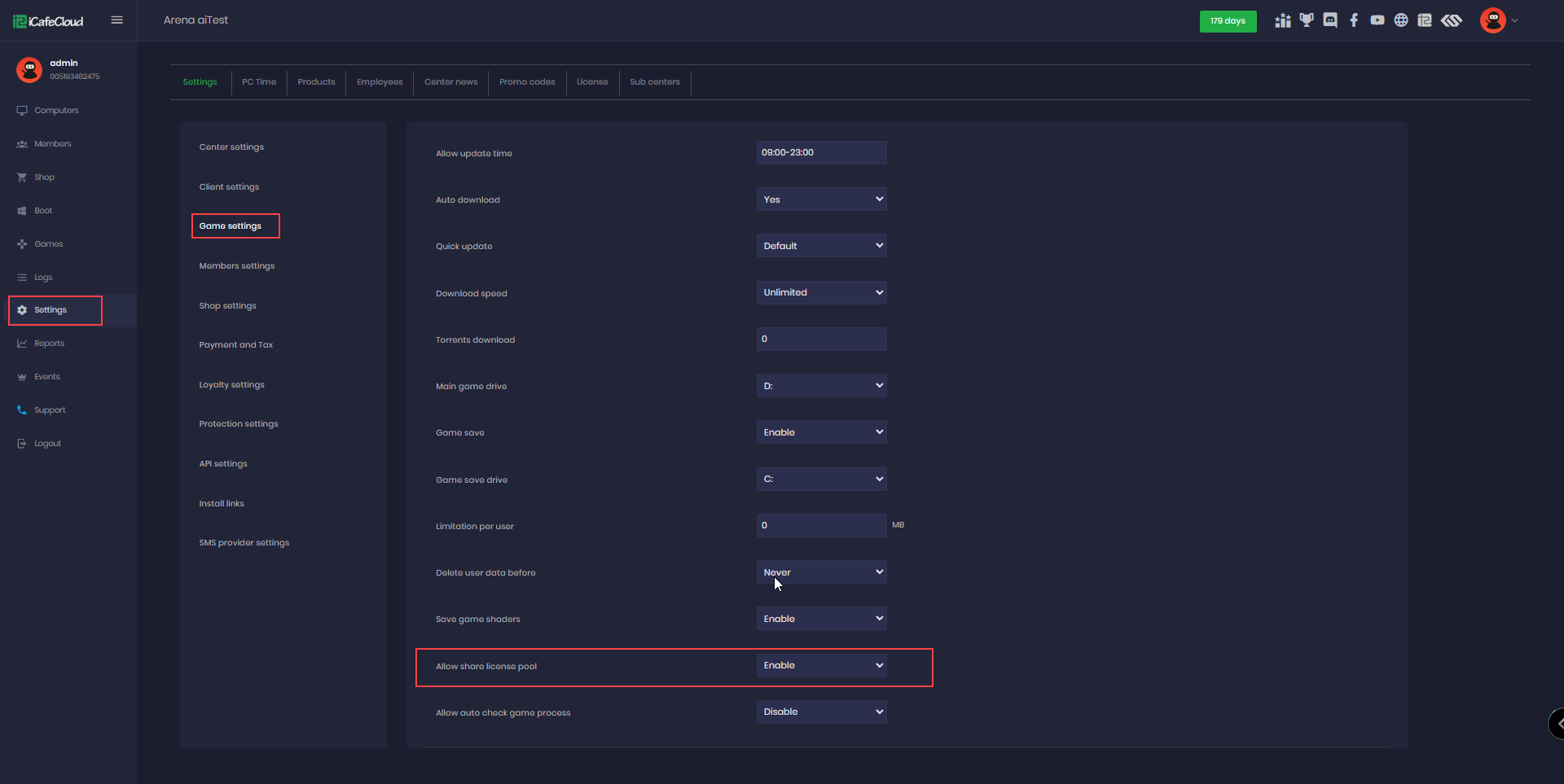Open Allow auto check game process dropdown
This screenshot has height=784, width=1564.
click(821, 712)
